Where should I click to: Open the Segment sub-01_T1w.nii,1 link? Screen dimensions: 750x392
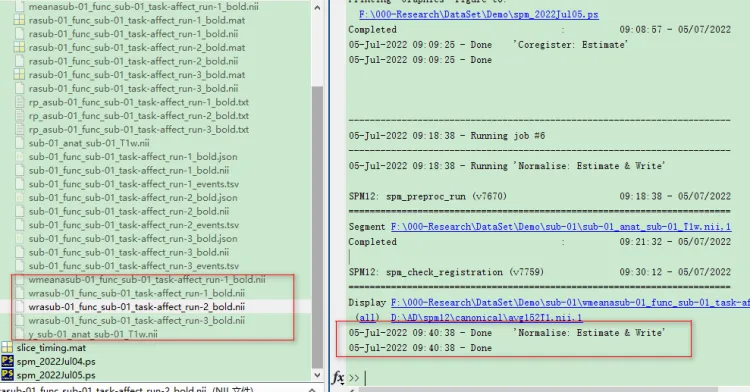click(561, 227)
